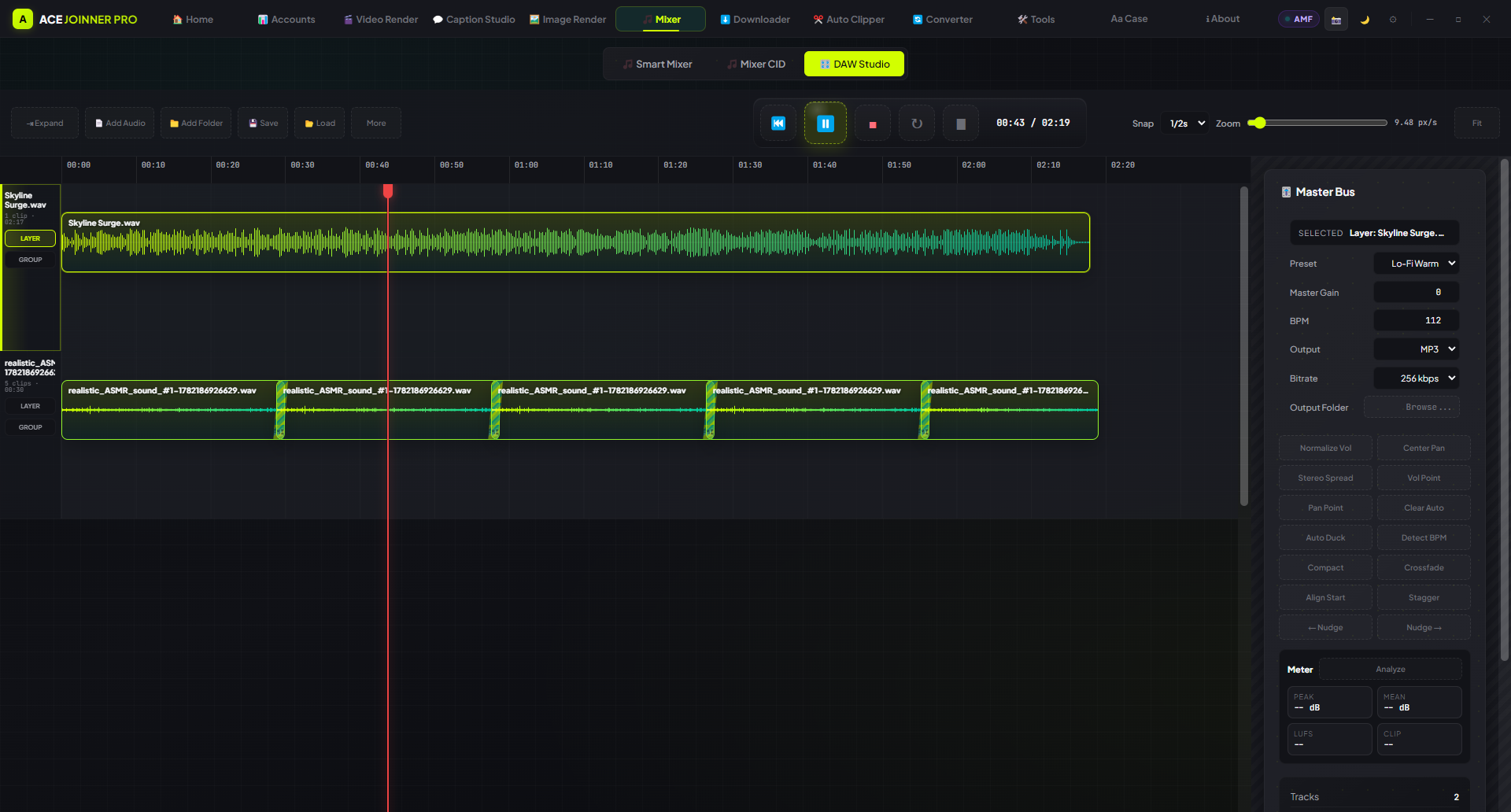Toggle the loop playback icon
Screen dimensions: 1511x812
[x=917, y=124]
